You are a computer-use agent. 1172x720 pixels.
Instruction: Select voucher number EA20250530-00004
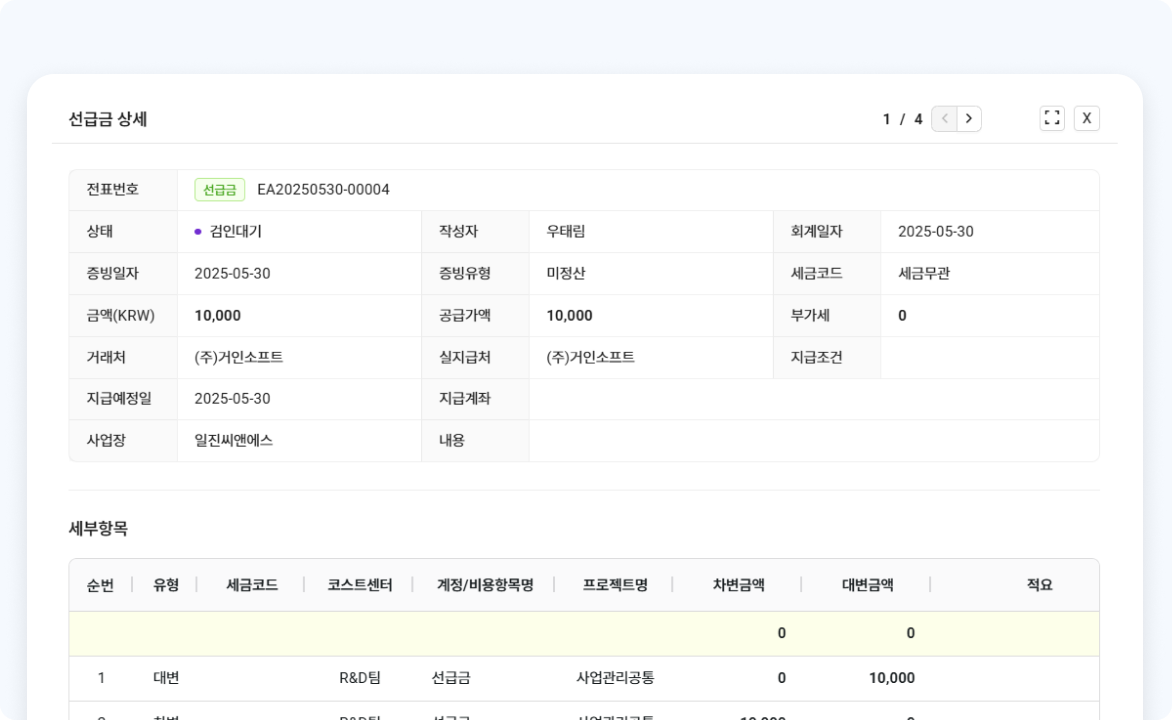click(x=323, y=190)
